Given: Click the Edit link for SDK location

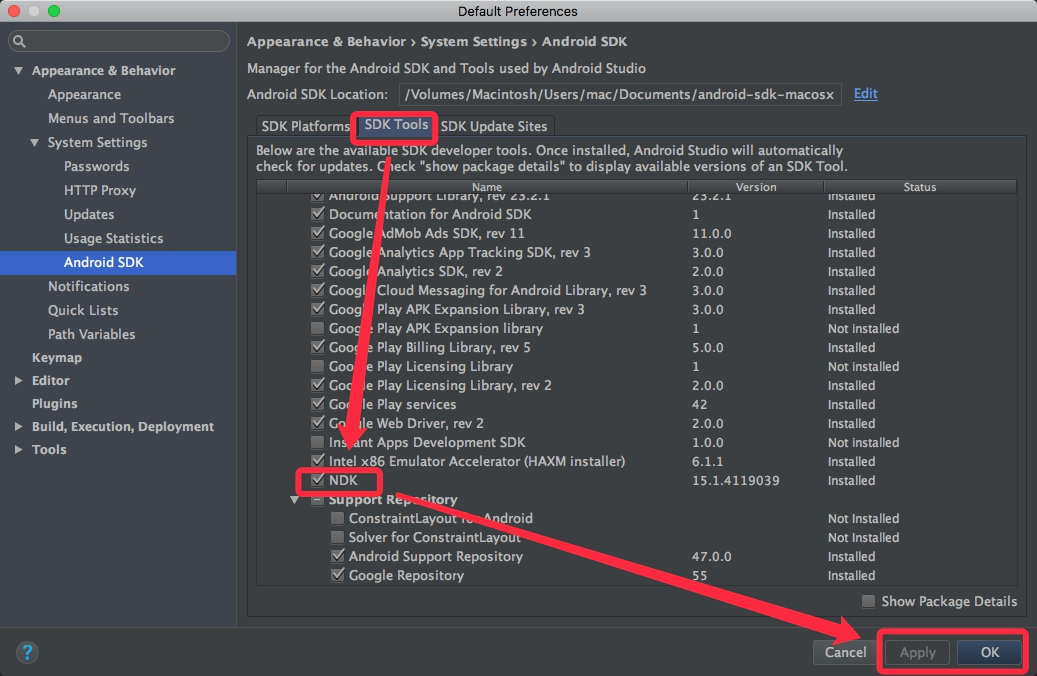Looking at the screenshot, I should click(x=865, y=93).
